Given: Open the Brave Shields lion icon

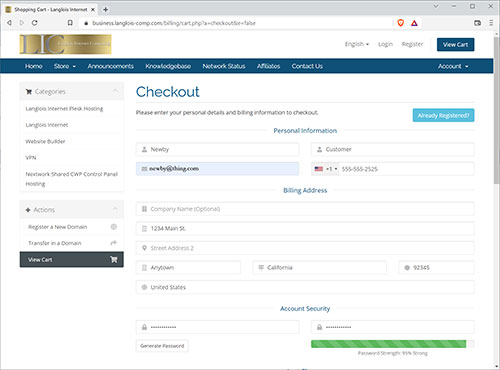Looking at the screenshot, I should coord(401,23).
